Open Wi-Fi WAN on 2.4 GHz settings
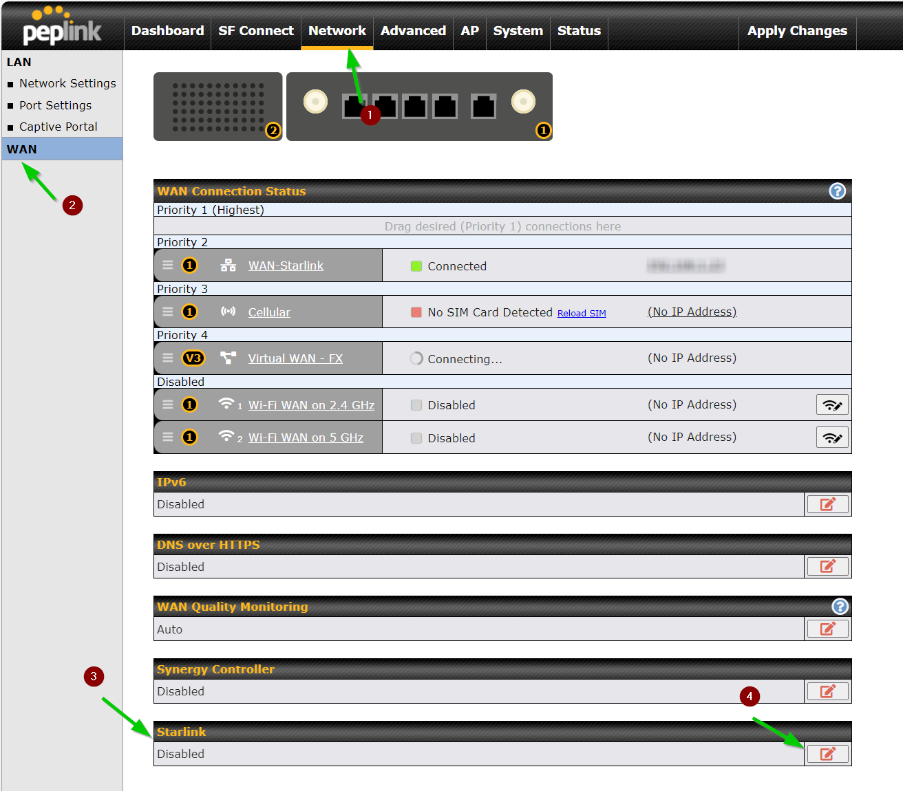The height and width of the screenshot is (791, 903). 311,405
